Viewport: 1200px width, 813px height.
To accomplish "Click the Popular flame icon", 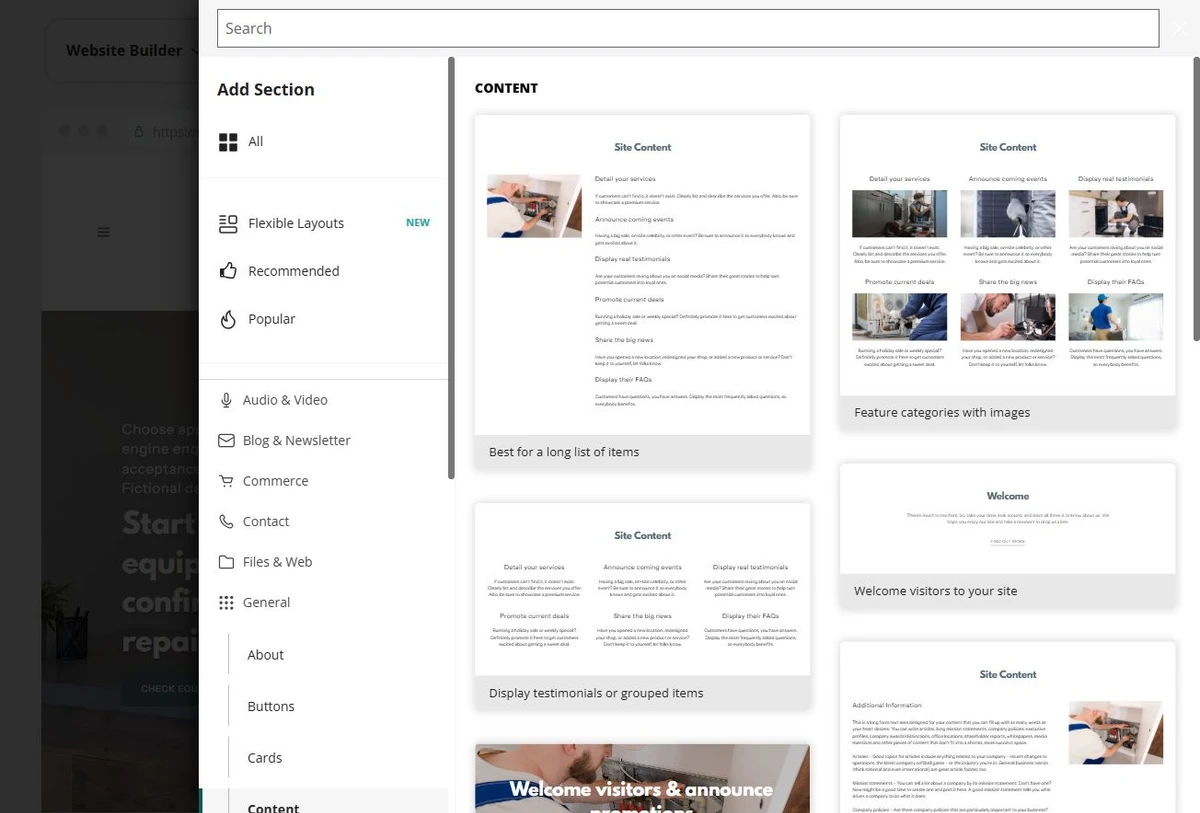I will click(228, 319).
